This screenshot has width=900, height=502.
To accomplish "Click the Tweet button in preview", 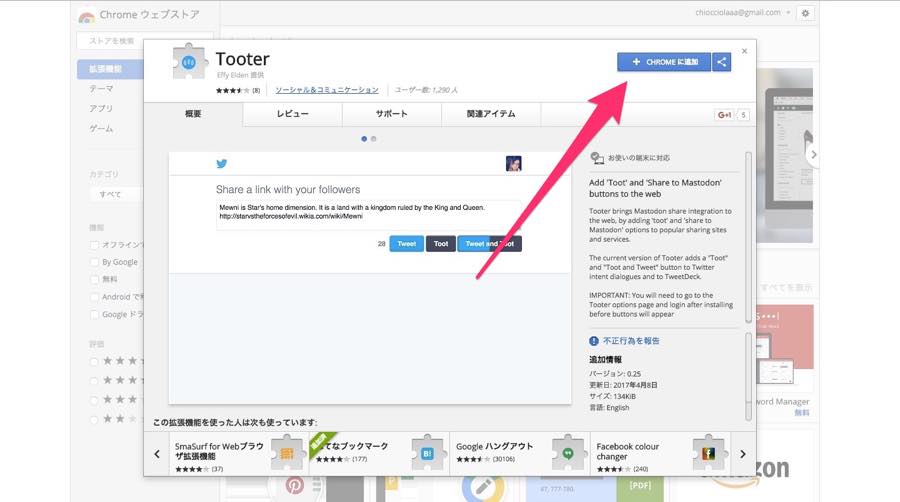I will [406, 244].
